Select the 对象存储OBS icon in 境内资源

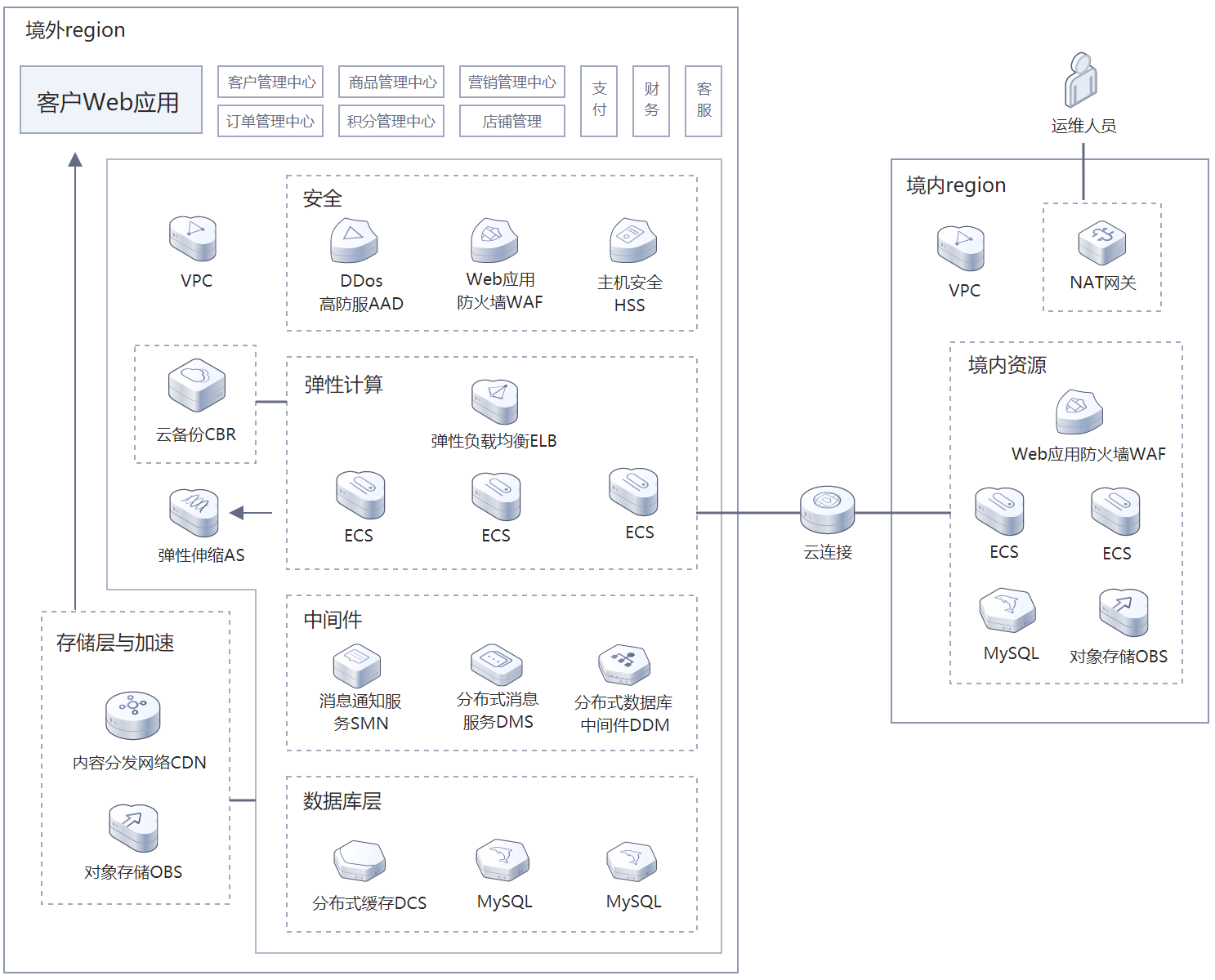coord(1124,612)
